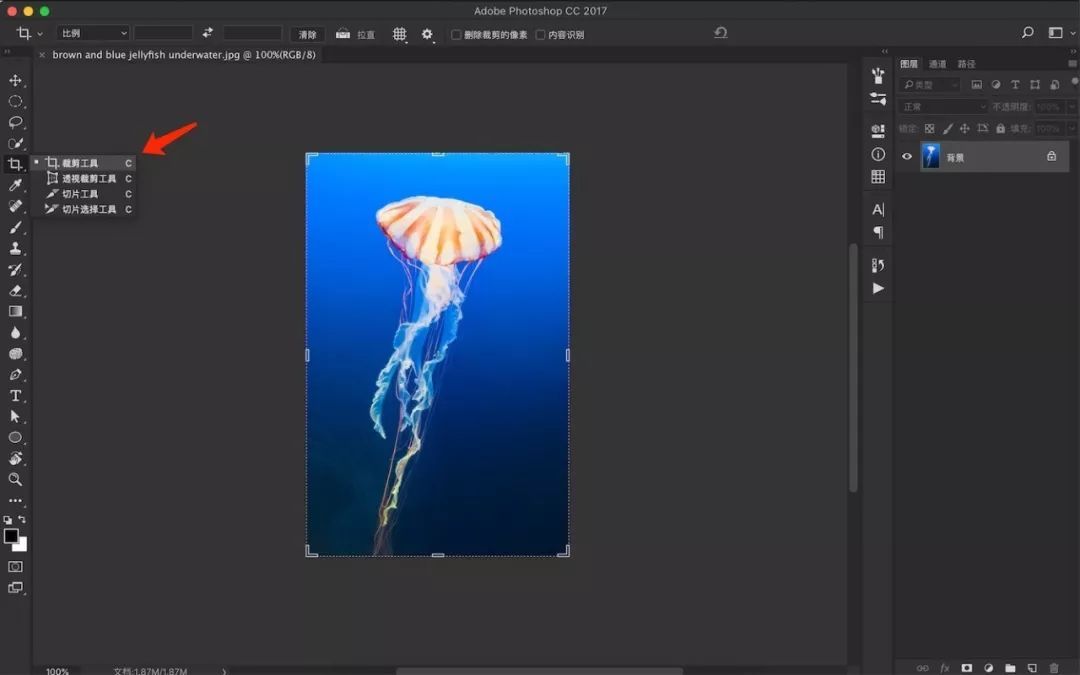Image resolution: width=1080 pixels, height=675 pixels.
Task: Select the Lasso tool
Action: click(x=15, y=122)
